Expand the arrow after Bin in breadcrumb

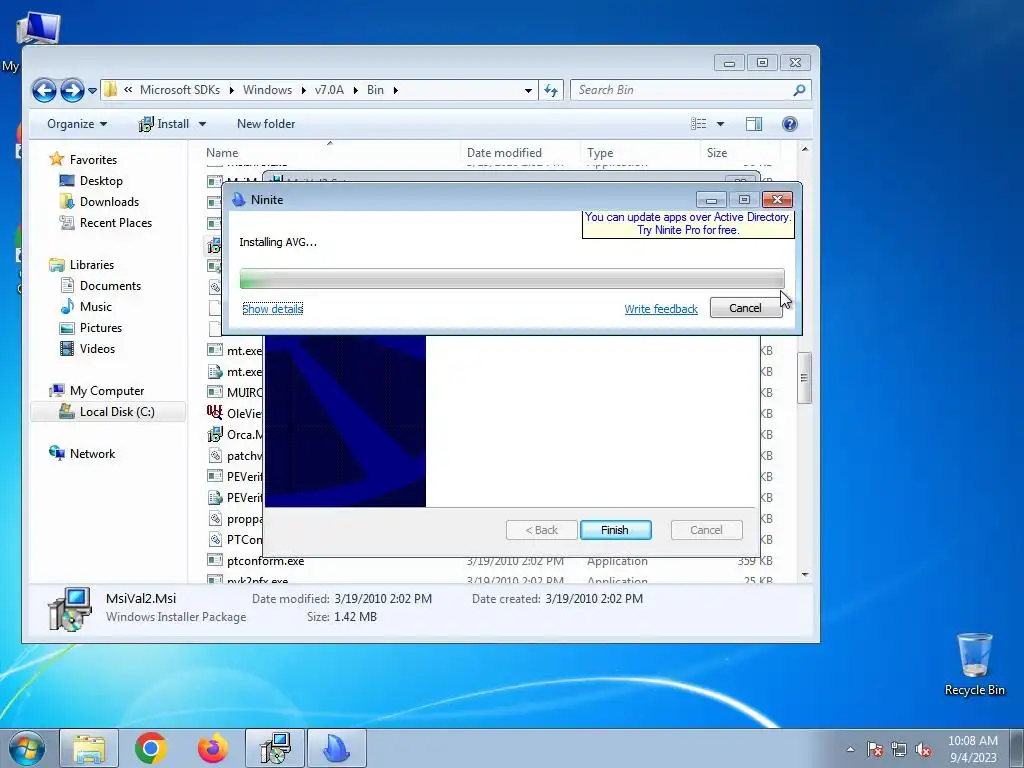point(395,90)
